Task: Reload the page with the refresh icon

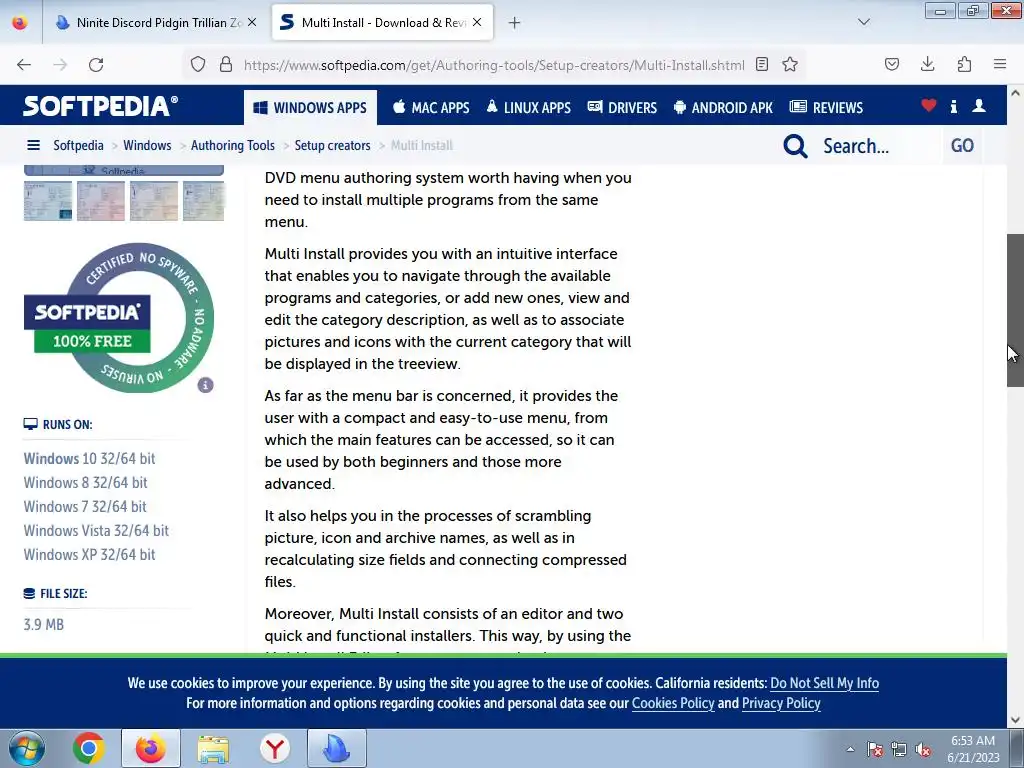Action: coord(96,65)
